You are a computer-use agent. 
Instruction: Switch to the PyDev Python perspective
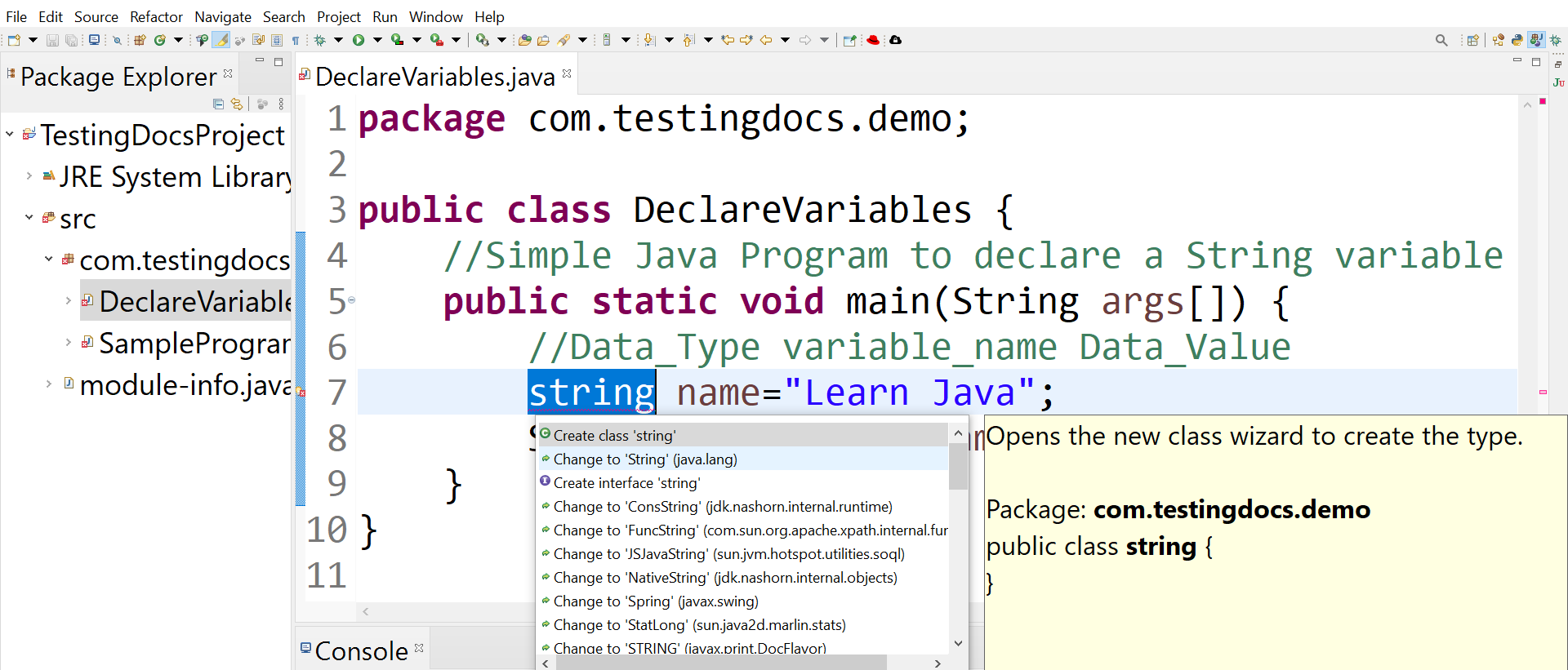tap(1517, 40)
